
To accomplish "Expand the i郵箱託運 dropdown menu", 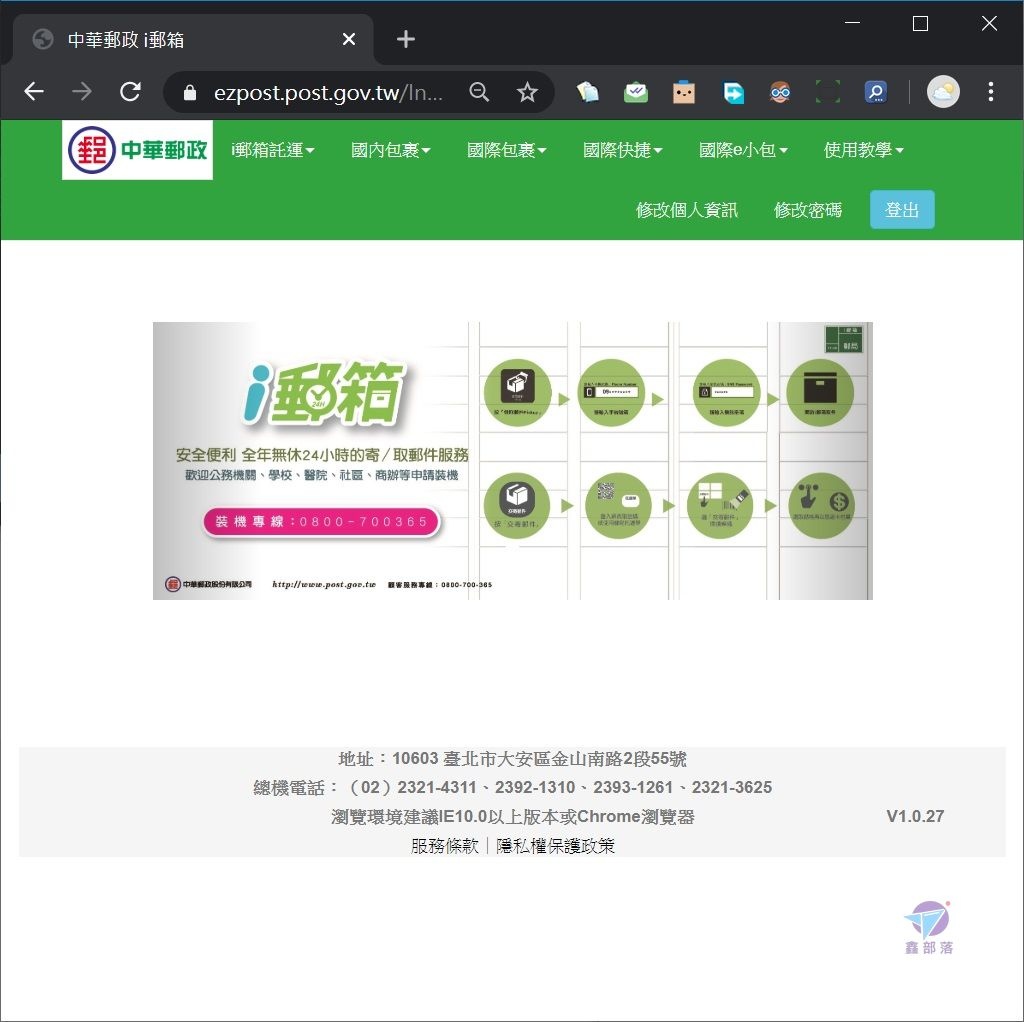I will point(273,150).
